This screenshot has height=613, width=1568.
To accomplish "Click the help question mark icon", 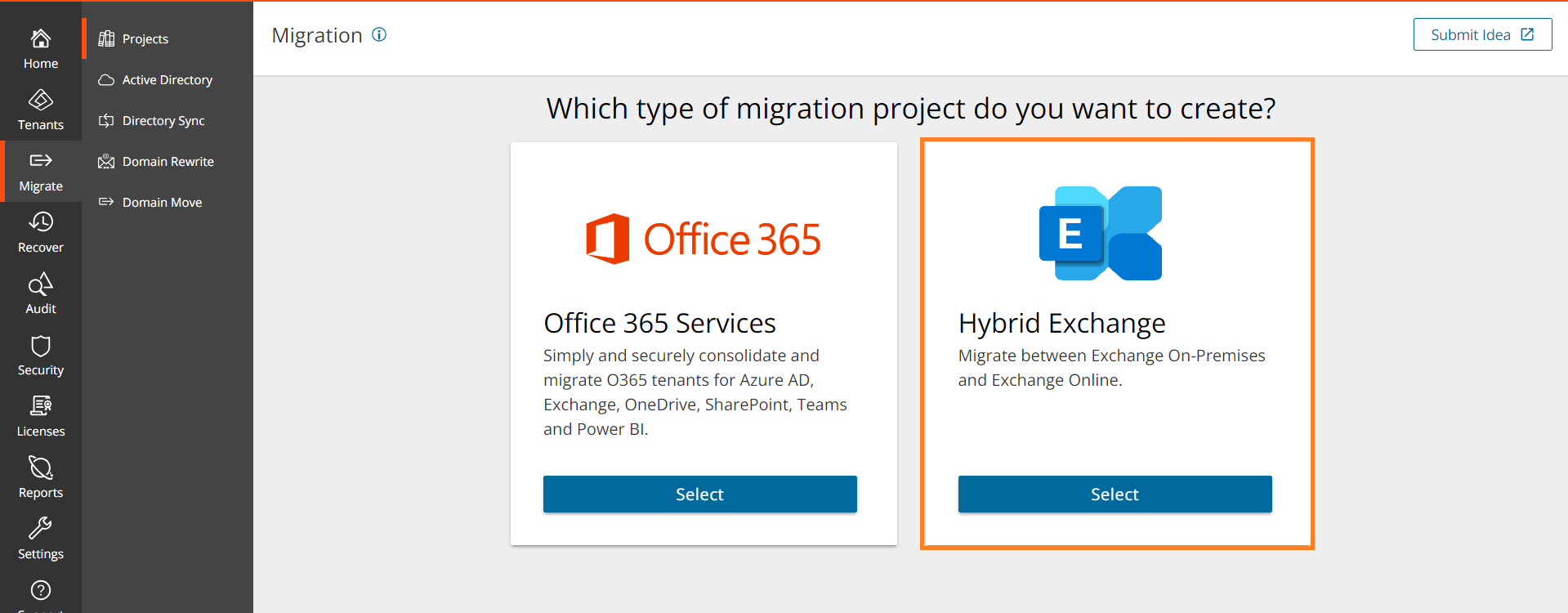I will point(41,590).
